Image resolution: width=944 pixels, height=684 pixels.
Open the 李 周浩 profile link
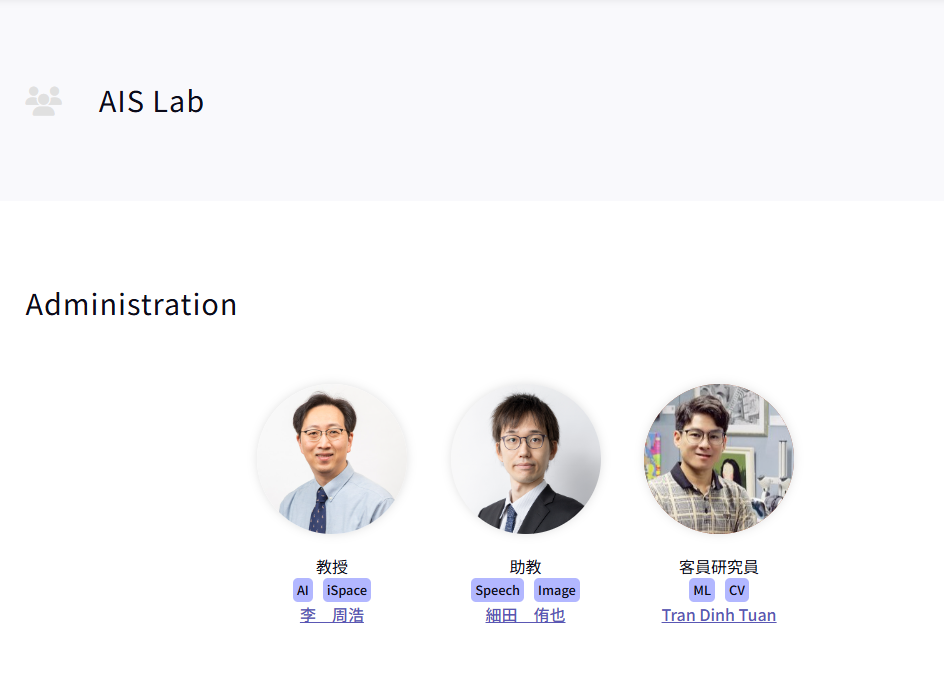click(x=332, y=615)
